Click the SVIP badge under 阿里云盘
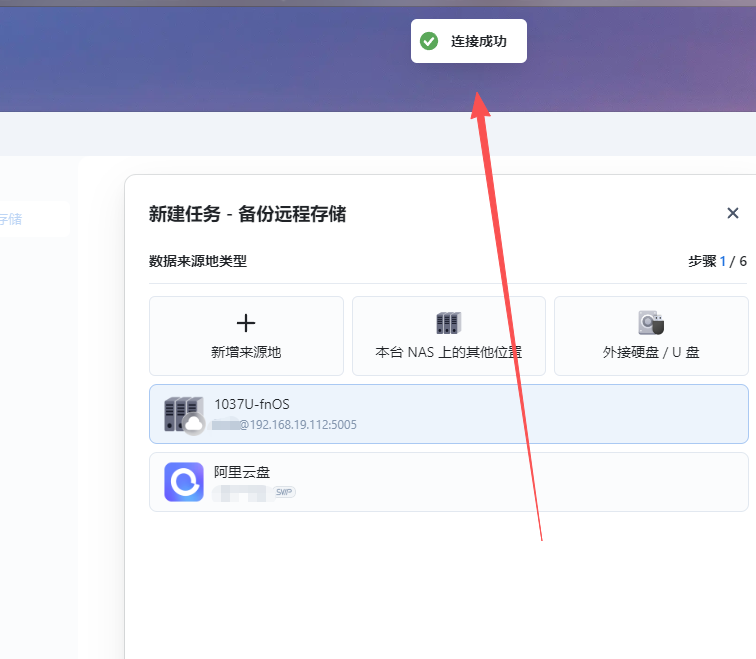 284,492
